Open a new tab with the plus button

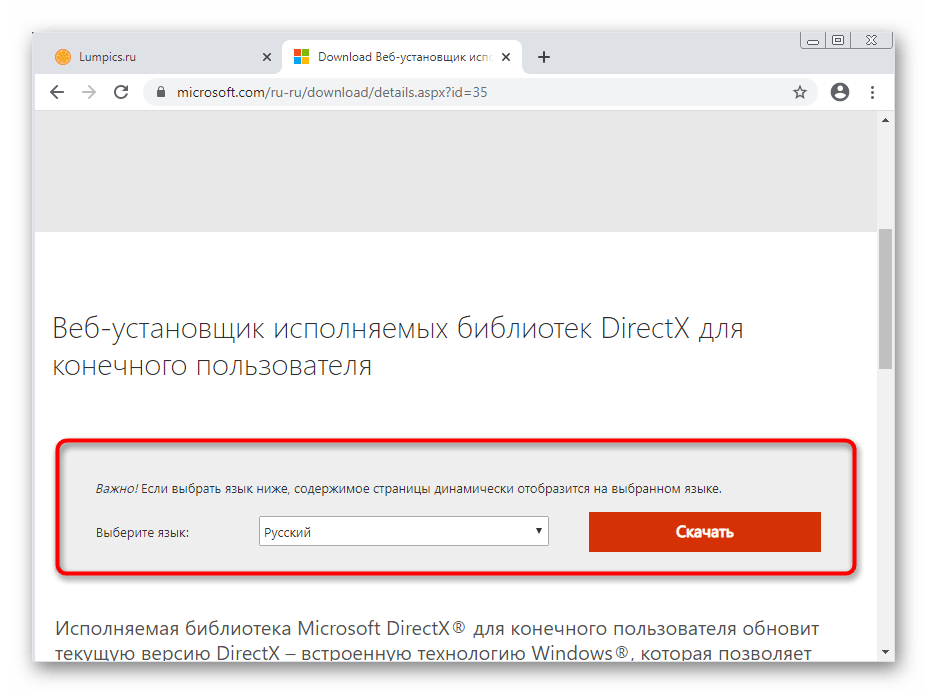544,57
